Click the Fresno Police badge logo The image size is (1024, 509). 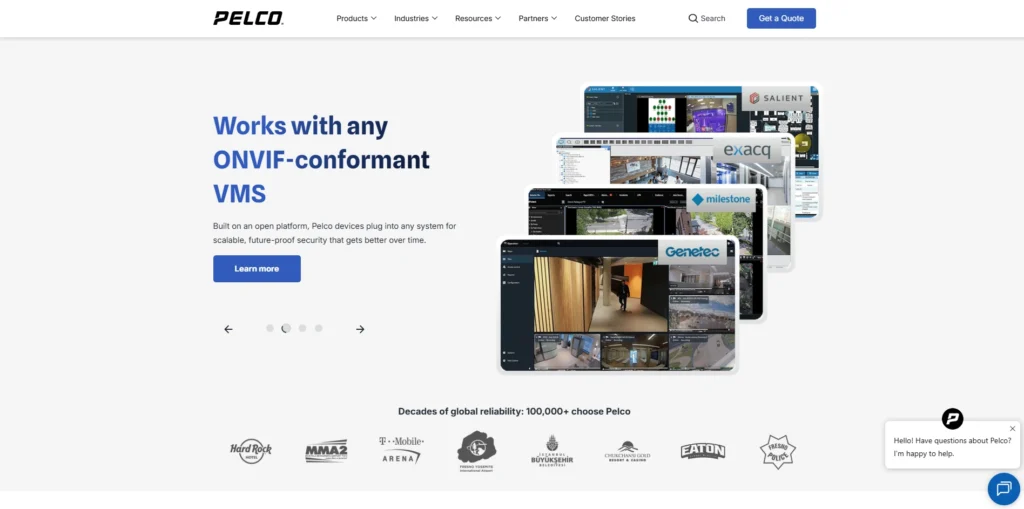coord(778,451)
